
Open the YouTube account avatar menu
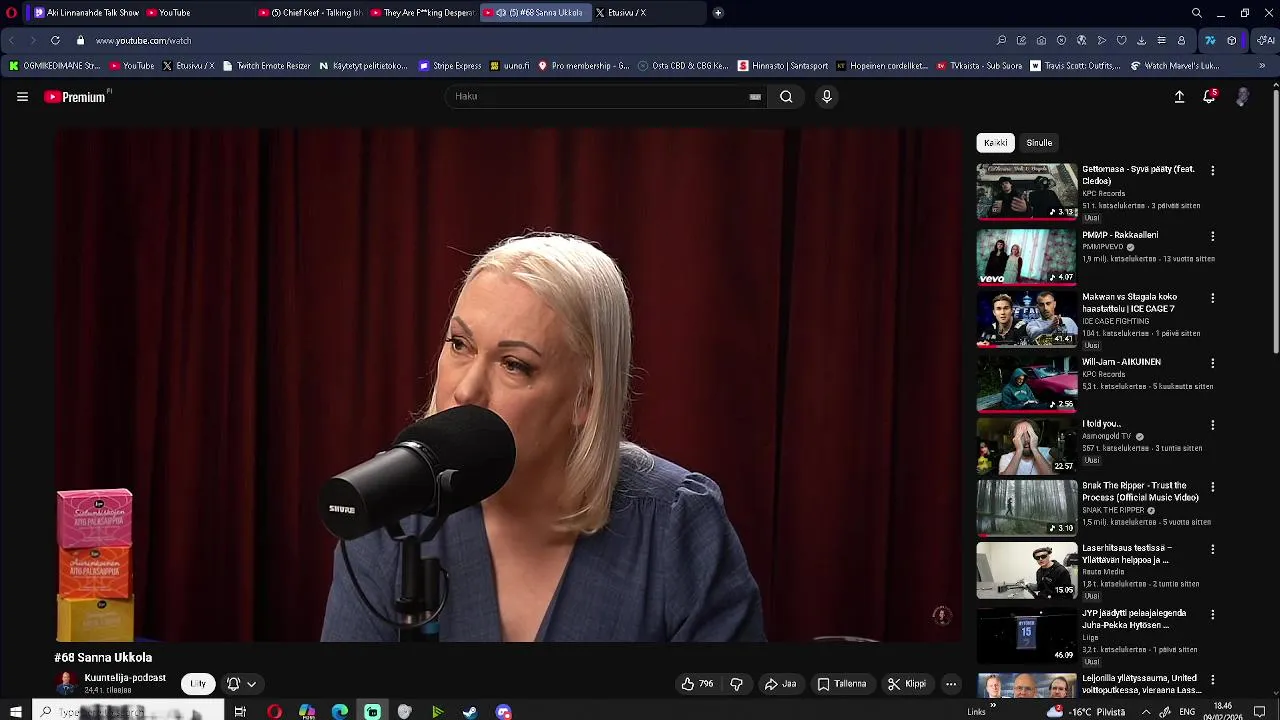tap(1242, 97)
